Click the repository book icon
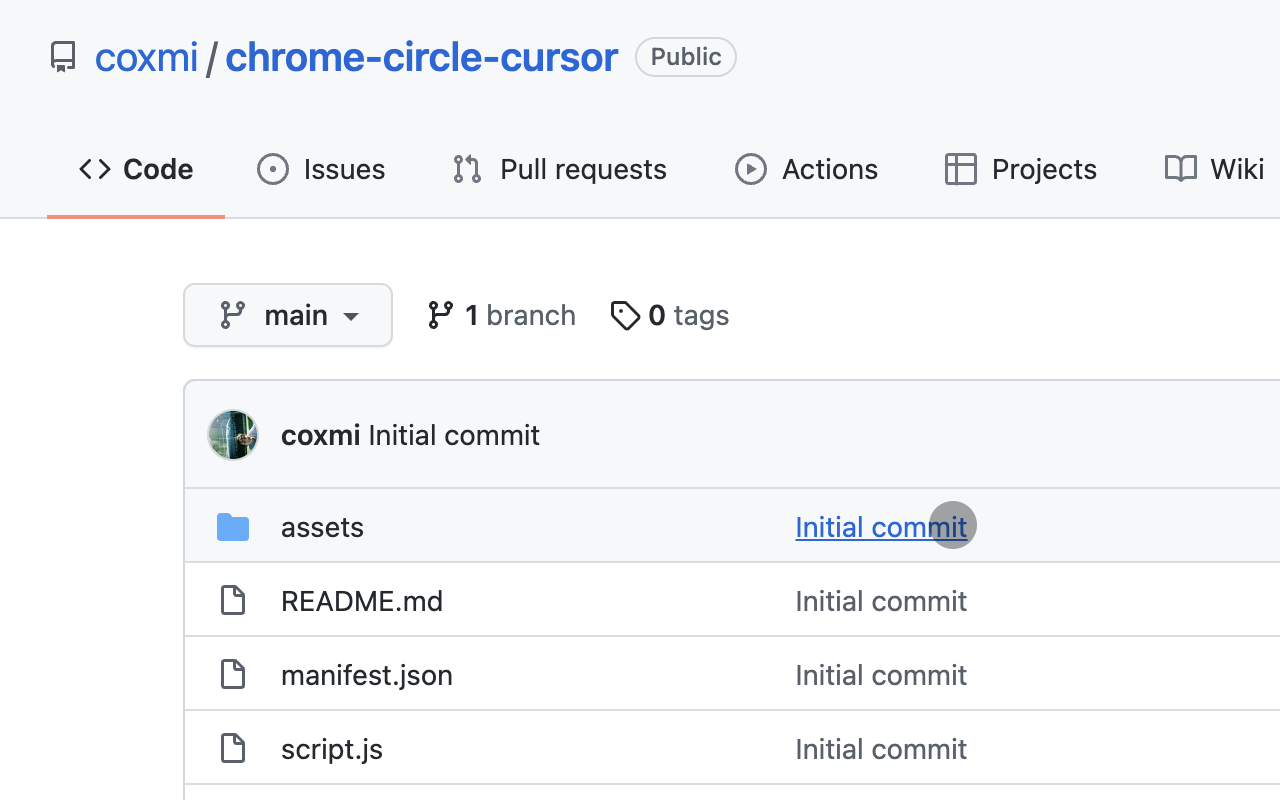This screenshot has height=800, width=1280. pos(63,57)
